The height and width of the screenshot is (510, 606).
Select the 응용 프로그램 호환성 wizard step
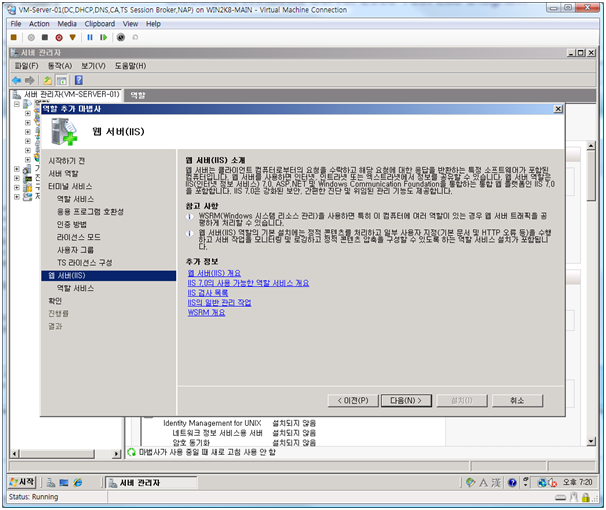pyautogui.click(x=90, y=212)
